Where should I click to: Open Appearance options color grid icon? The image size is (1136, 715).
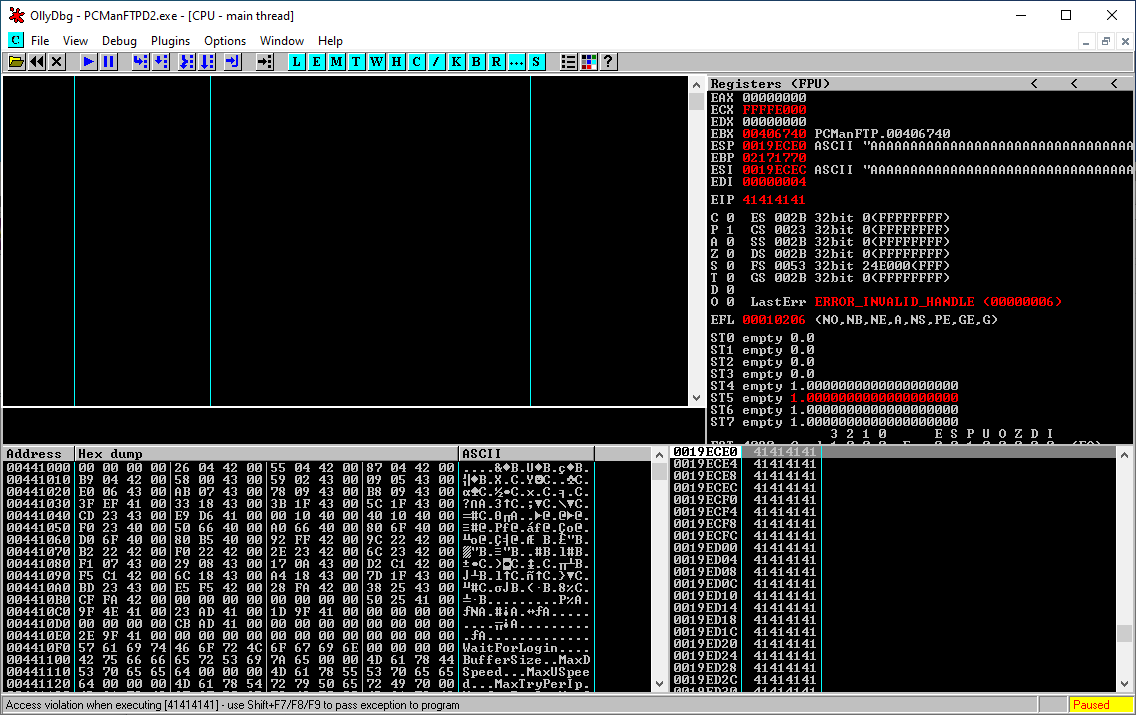588,62
